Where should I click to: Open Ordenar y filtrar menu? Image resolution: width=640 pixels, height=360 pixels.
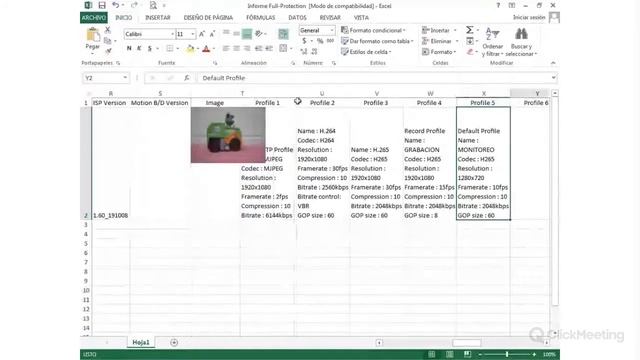[493, 42]
